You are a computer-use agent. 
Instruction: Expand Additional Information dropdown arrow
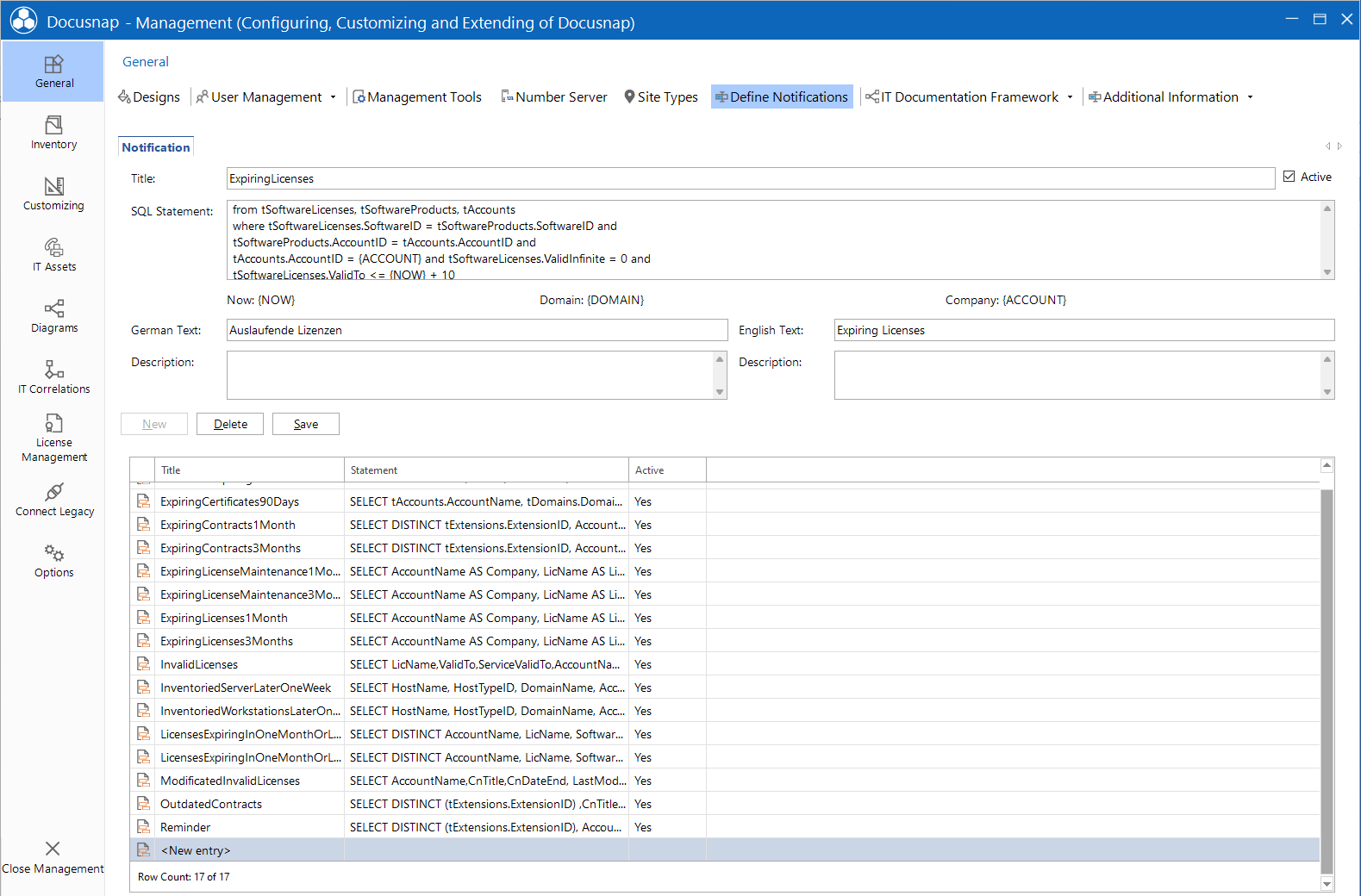click(x=1250, y=97)
